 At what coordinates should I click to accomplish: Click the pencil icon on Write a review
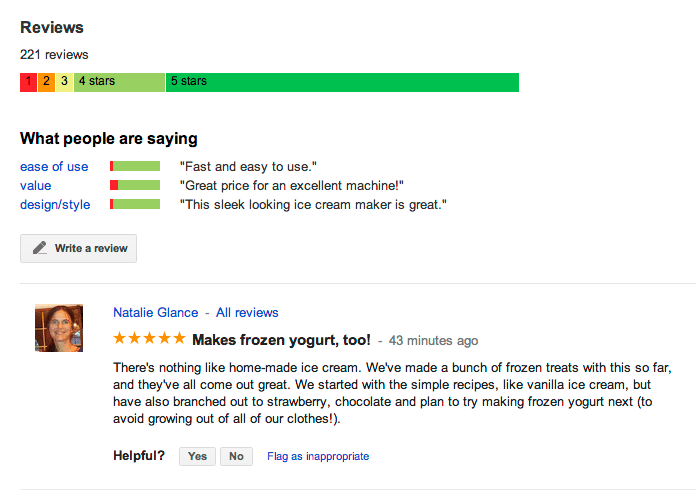coord(40,248)
